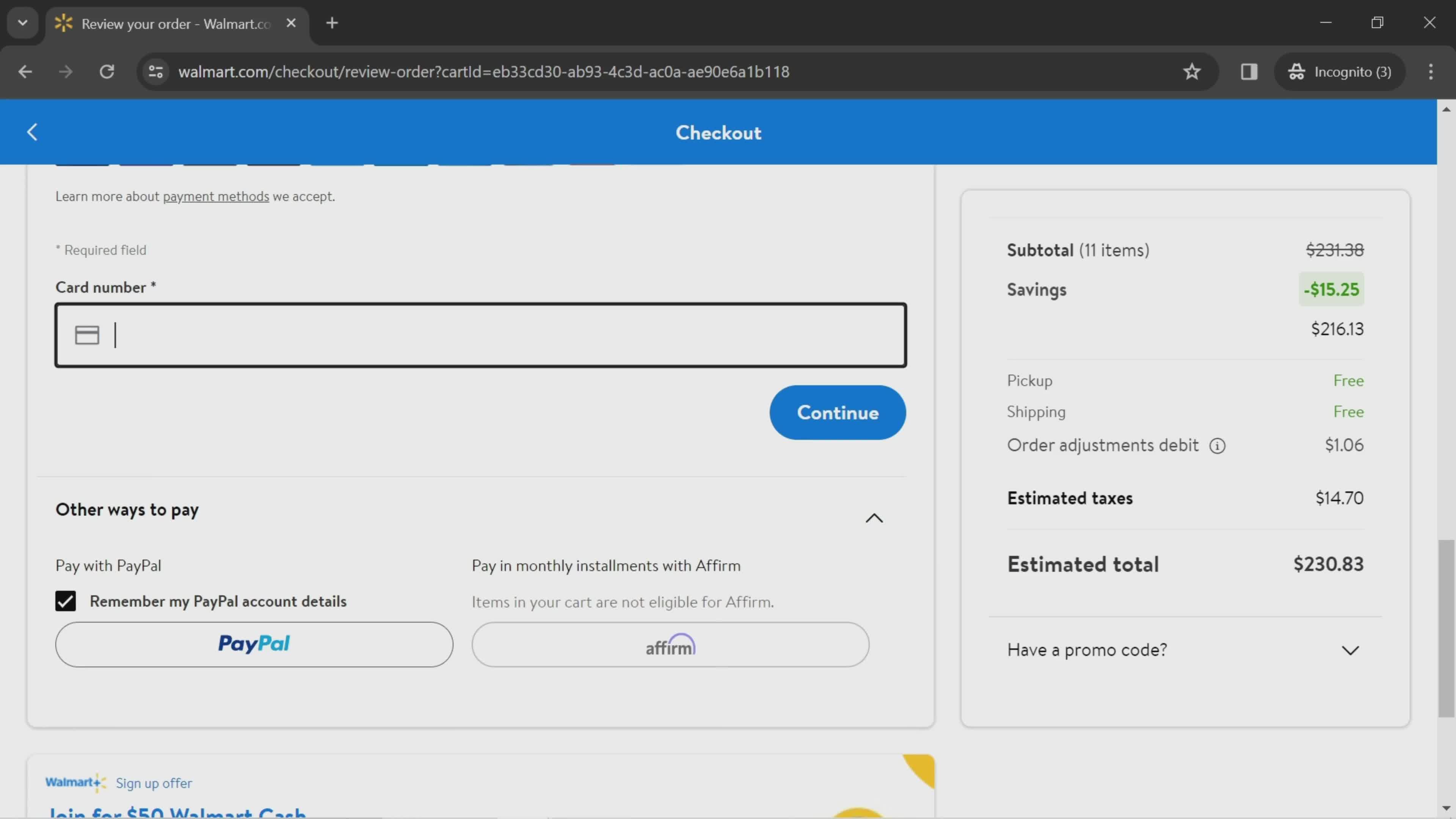Select the Review your order tab
This screenshot has width=1456, height=819.
176,24
